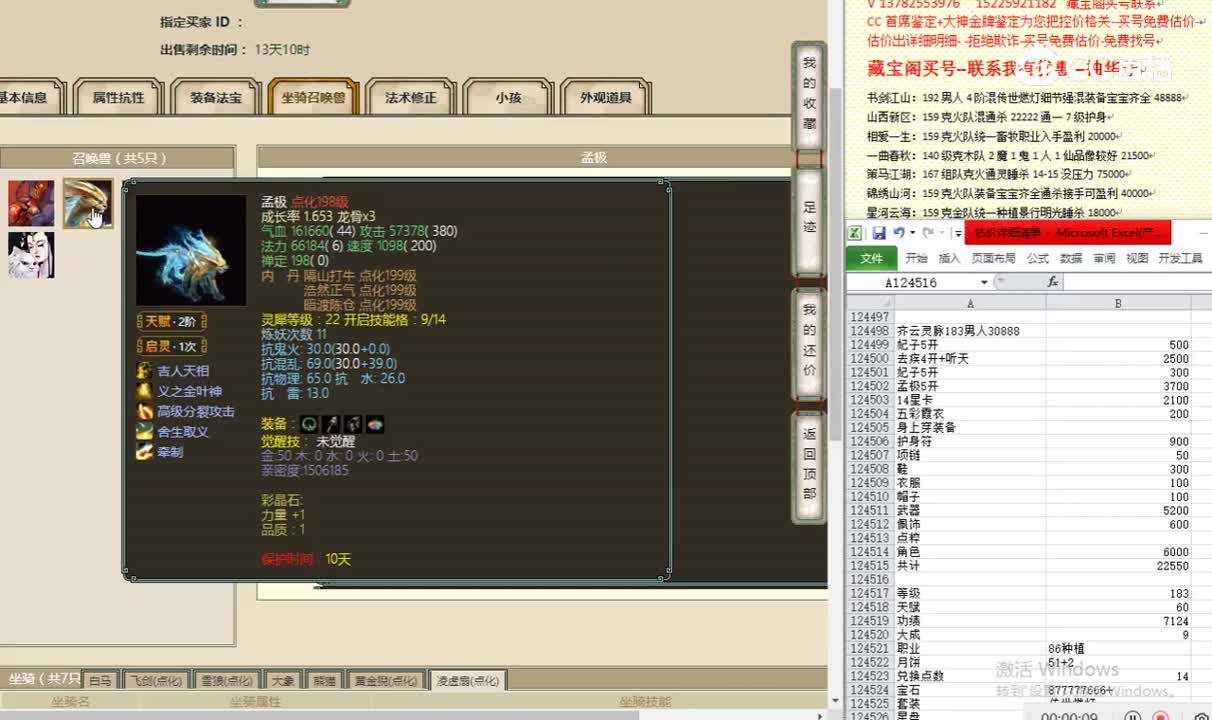Screen dimensions: 1212x720
Task: Select the golden Mengji pet thumbnail
Action: coord(87,203)
